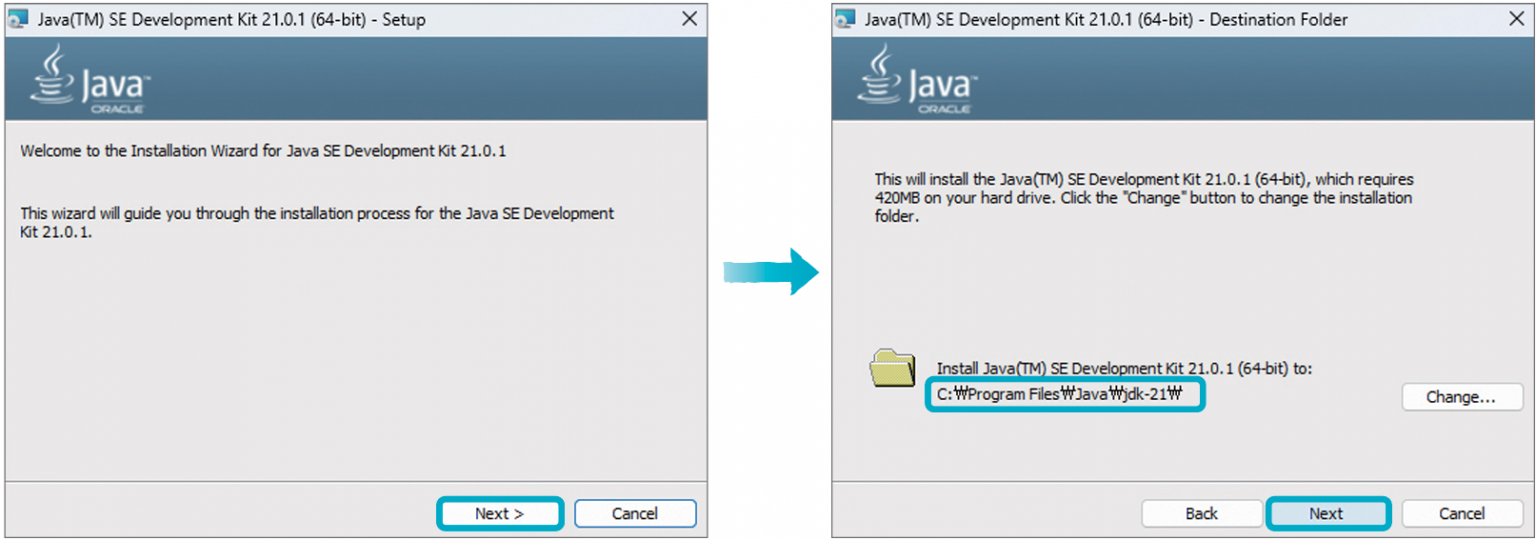The height and width of the screenshot is (540, 1536).
Task: Click Next in the Destination Folder window
Action: coord(1327,513)
